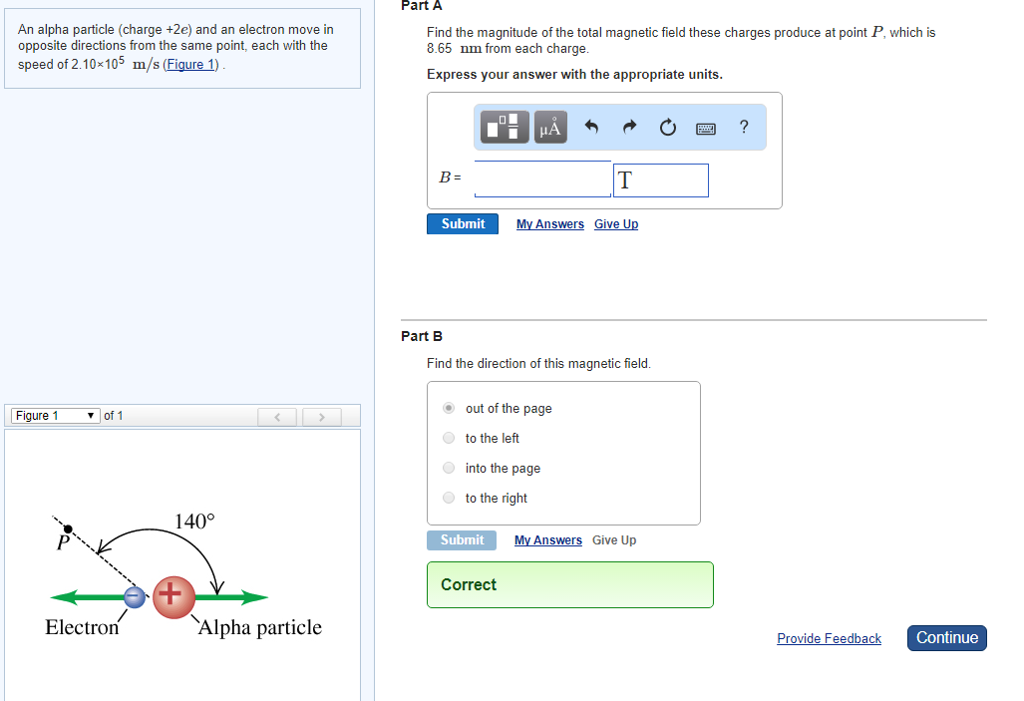Viewport: 1024px width, 701px height.
Task: Click the previous figure chevron
Action: tap(277, 416)
